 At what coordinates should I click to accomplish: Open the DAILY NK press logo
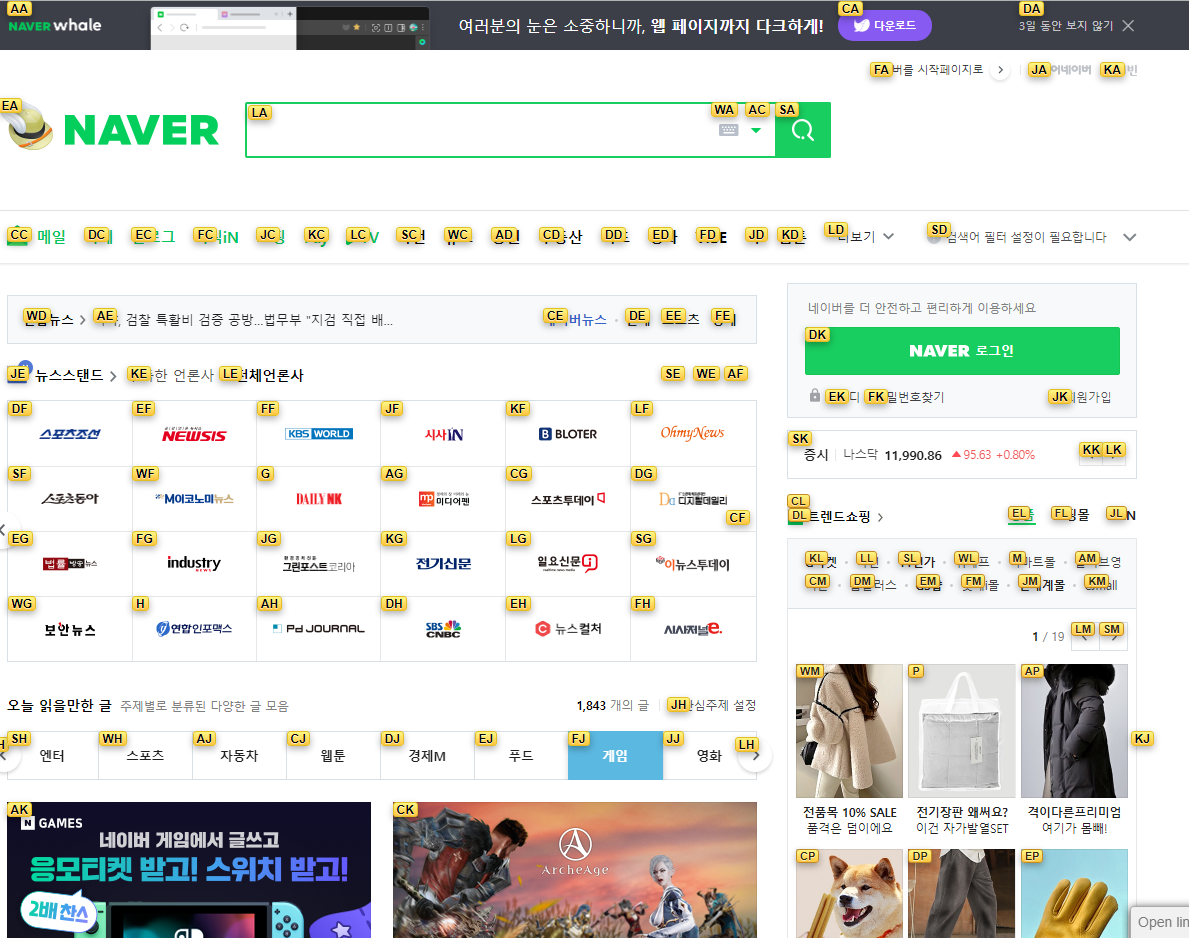[318, 499]
